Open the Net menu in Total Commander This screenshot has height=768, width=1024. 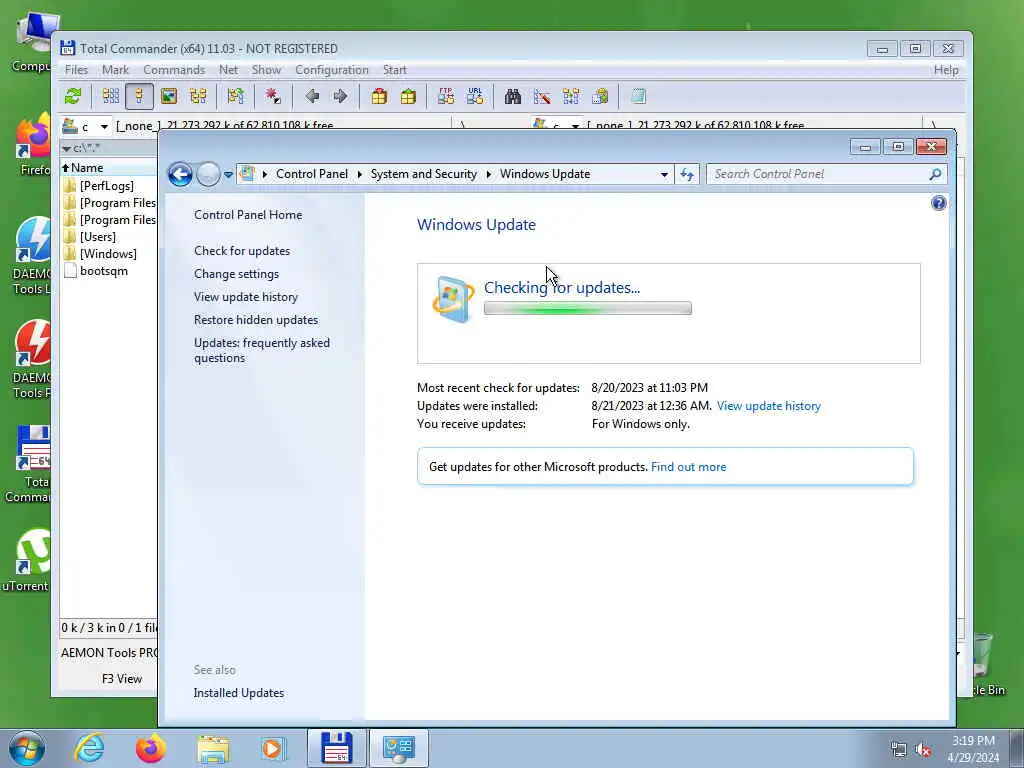tap(229, 70)
